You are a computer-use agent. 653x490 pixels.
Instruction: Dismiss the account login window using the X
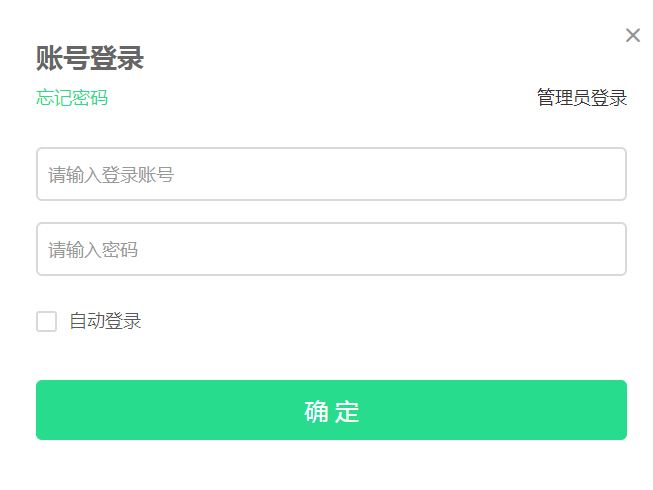tap(633, 35)
